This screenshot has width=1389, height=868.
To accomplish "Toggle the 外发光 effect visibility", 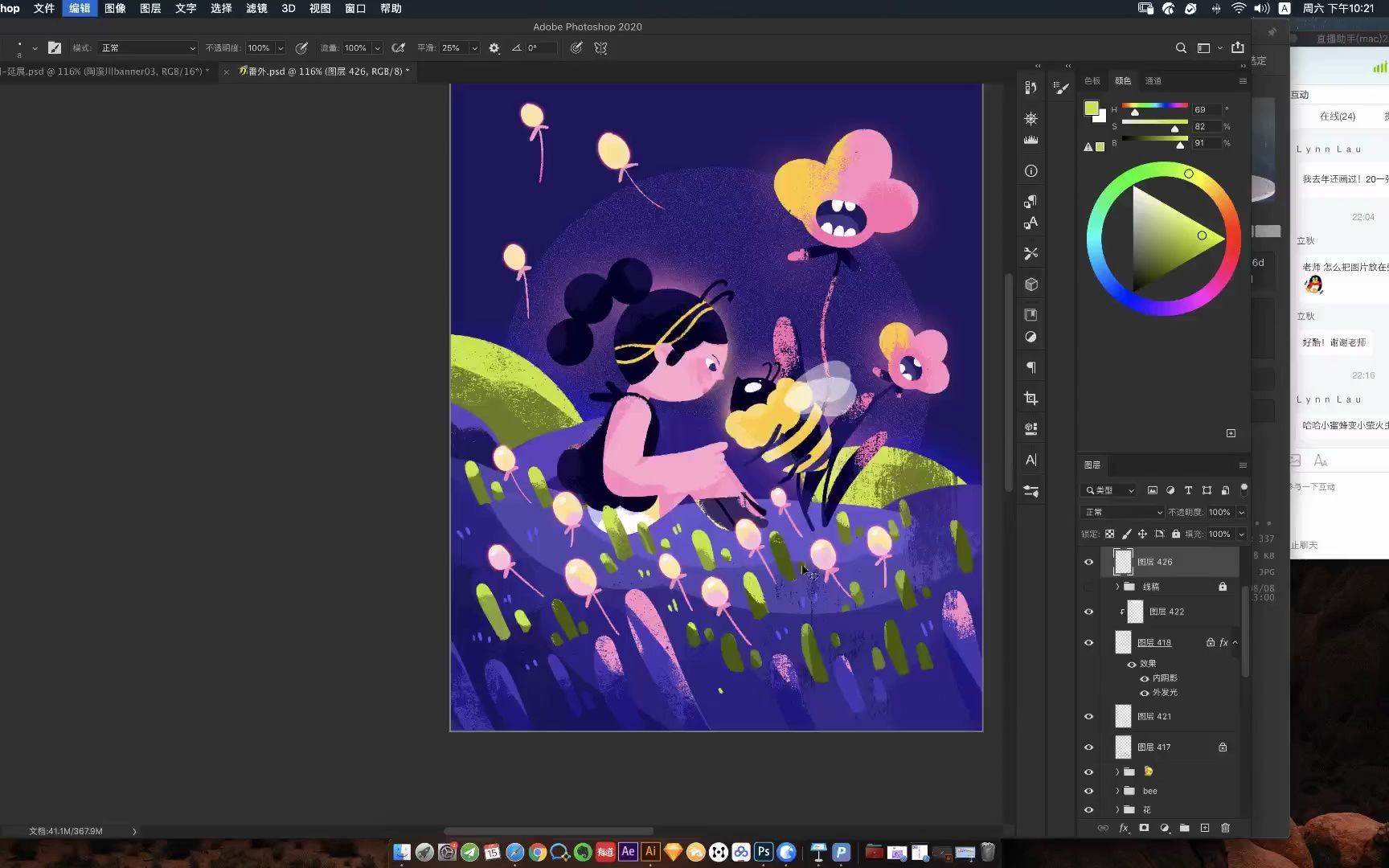I will pos(1145,693).
